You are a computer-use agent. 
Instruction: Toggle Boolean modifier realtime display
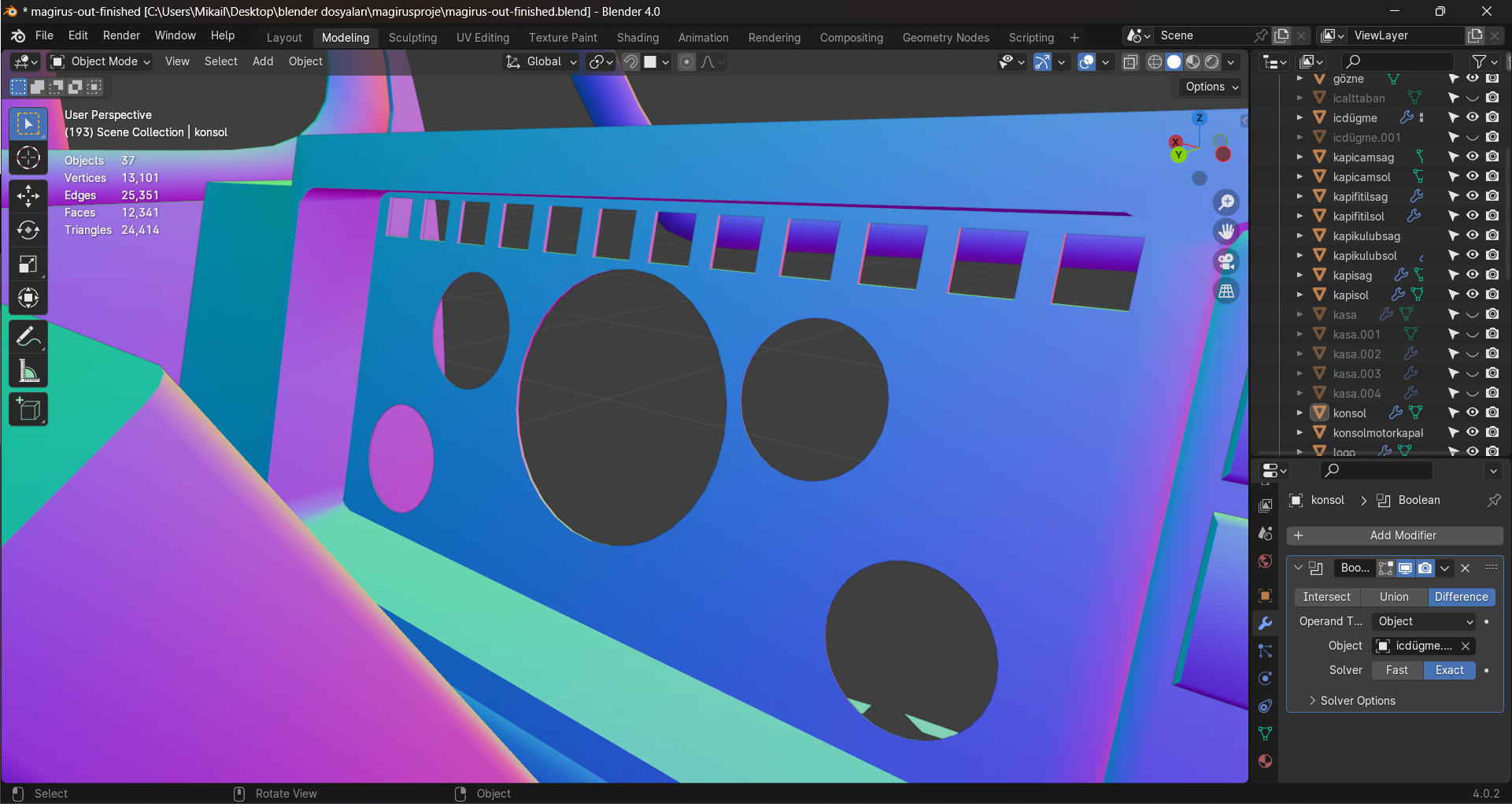pyautogui.click(x=1405, y=568)
